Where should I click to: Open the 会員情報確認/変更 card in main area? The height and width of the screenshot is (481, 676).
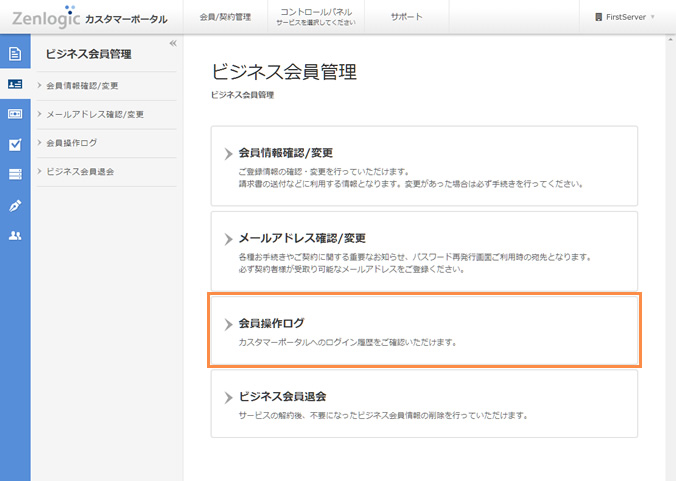pos(424,165)
